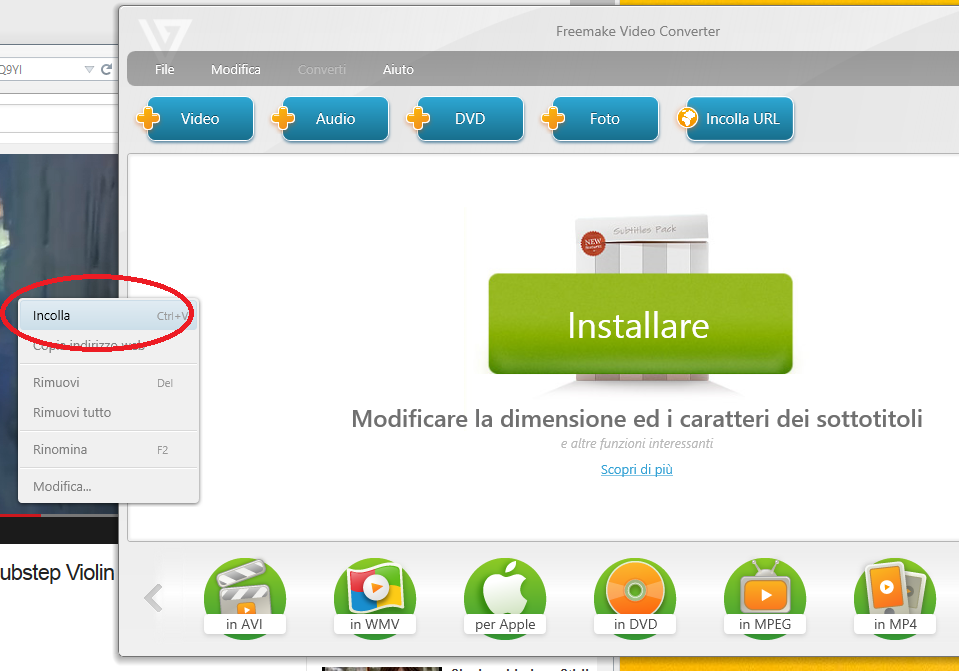This screenshot has height=671, width=959.
Task: Add photos using Foto button
Action: click(605, 119)
